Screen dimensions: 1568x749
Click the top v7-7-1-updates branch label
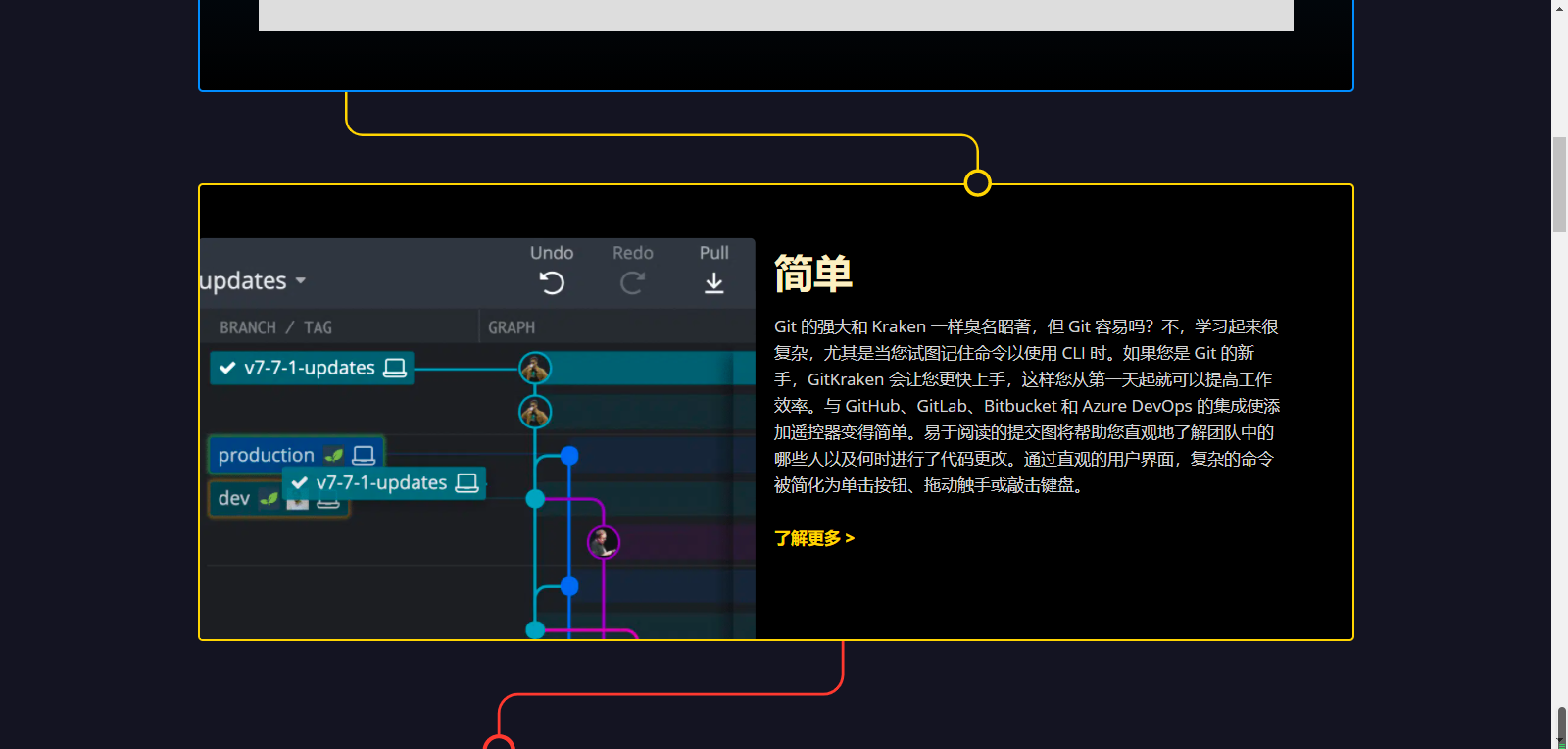pyautogui.click(x=312, y=368)
